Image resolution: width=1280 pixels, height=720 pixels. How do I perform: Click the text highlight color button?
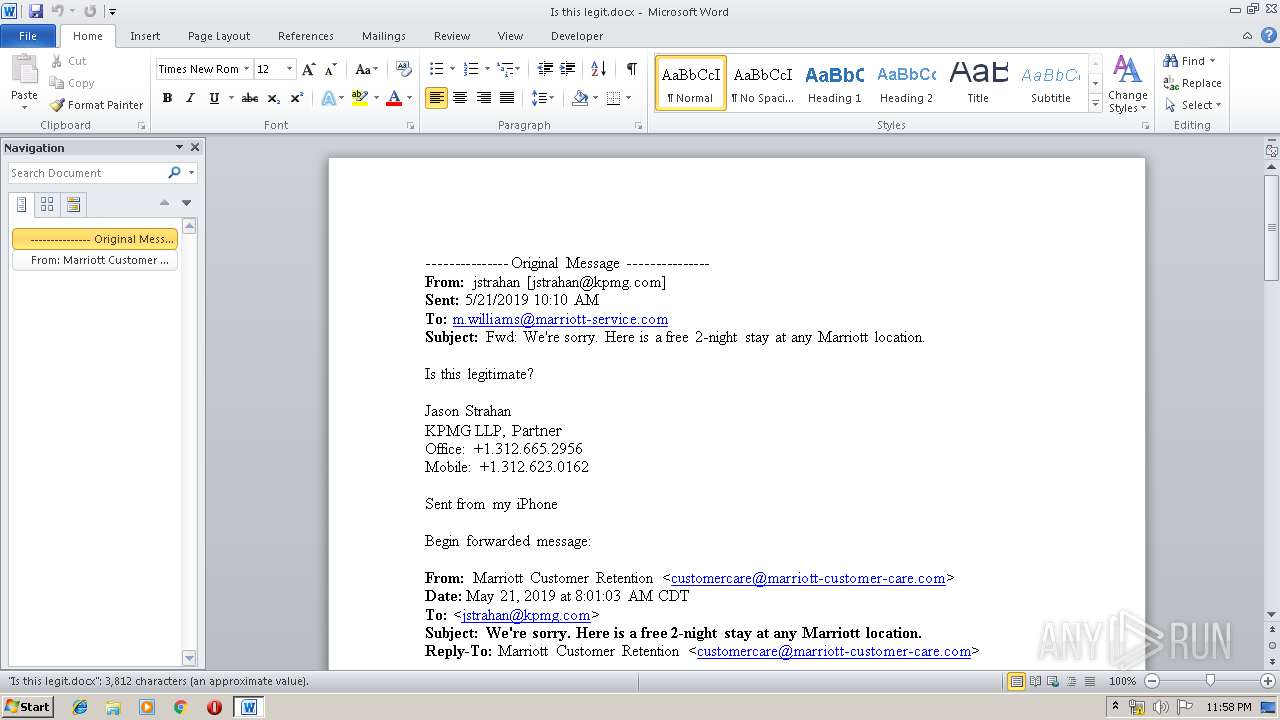(360, 98)
